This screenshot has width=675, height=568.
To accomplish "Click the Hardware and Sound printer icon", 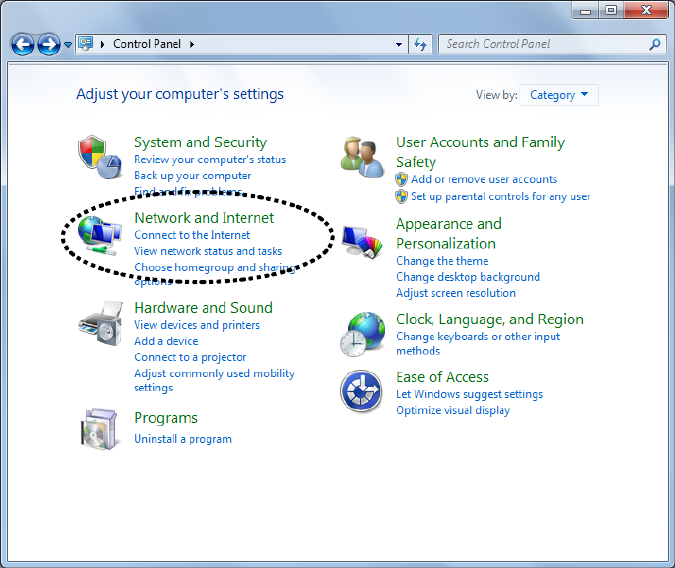I will [x=100, y=324].
